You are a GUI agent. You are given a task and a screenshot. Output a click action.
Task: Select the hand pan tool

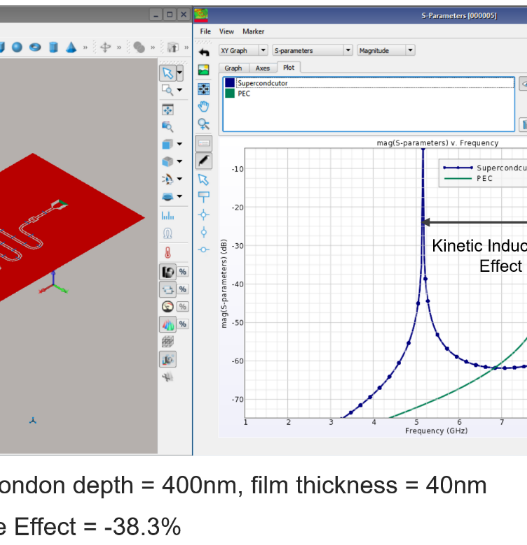(204, 106)
